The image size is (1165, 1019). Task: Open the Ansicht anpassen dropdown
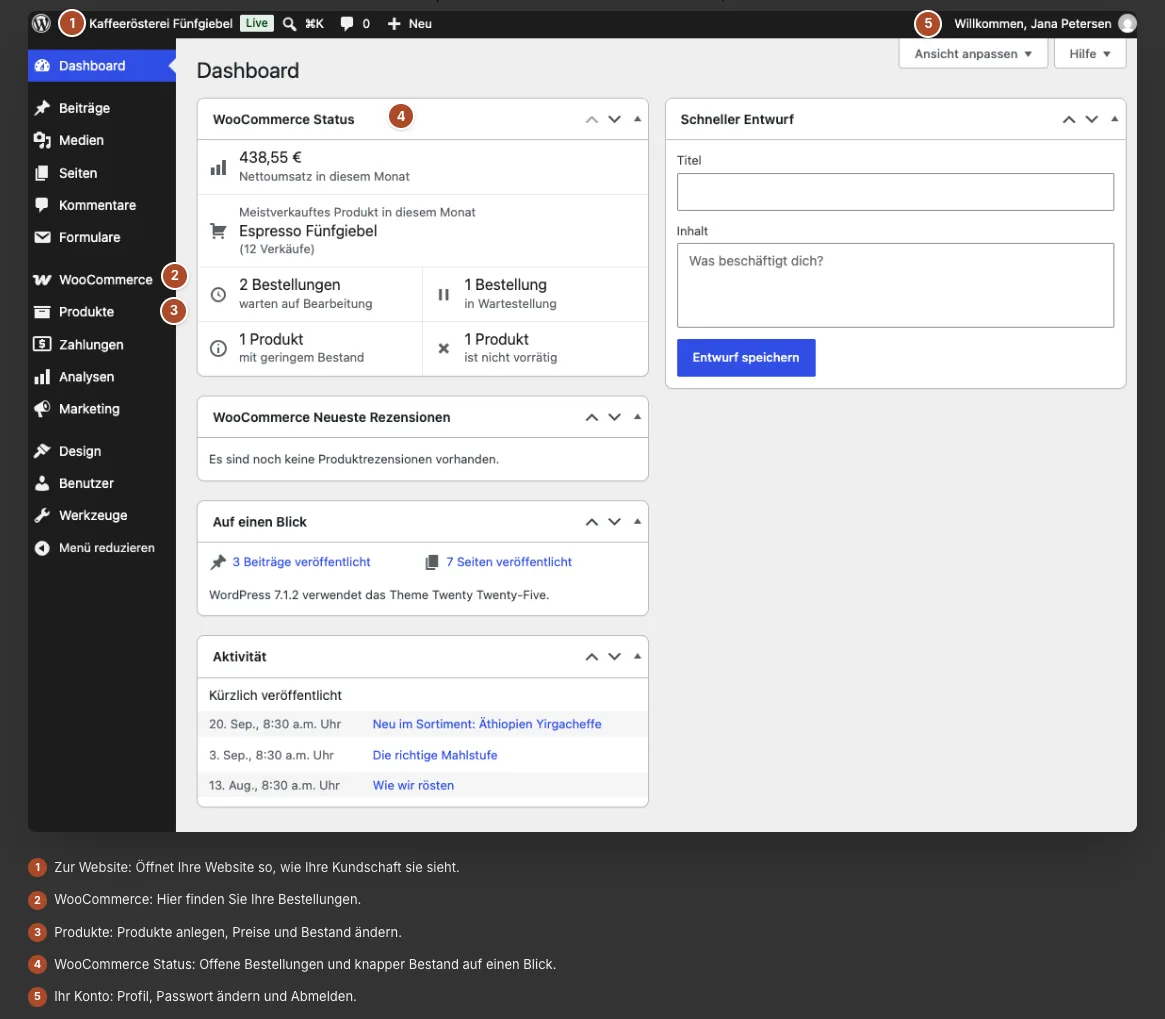pyautogui.click(x=973, y=54)
